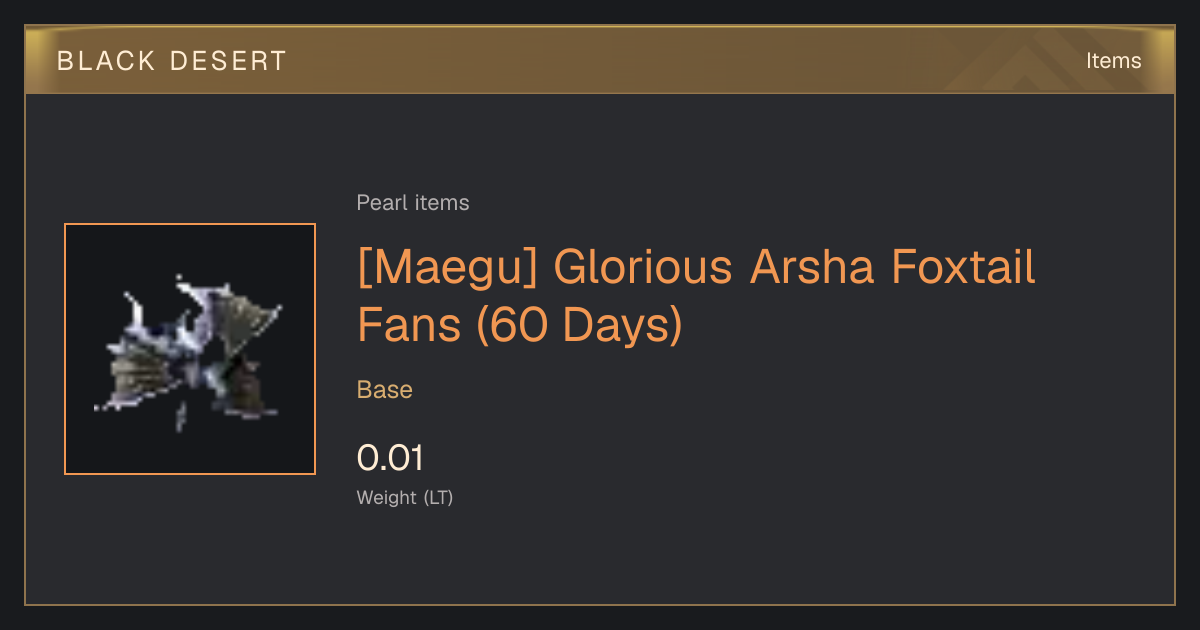Click the (LT) unit text
The width and height of the screenshot is (1200, 630).
438,497
